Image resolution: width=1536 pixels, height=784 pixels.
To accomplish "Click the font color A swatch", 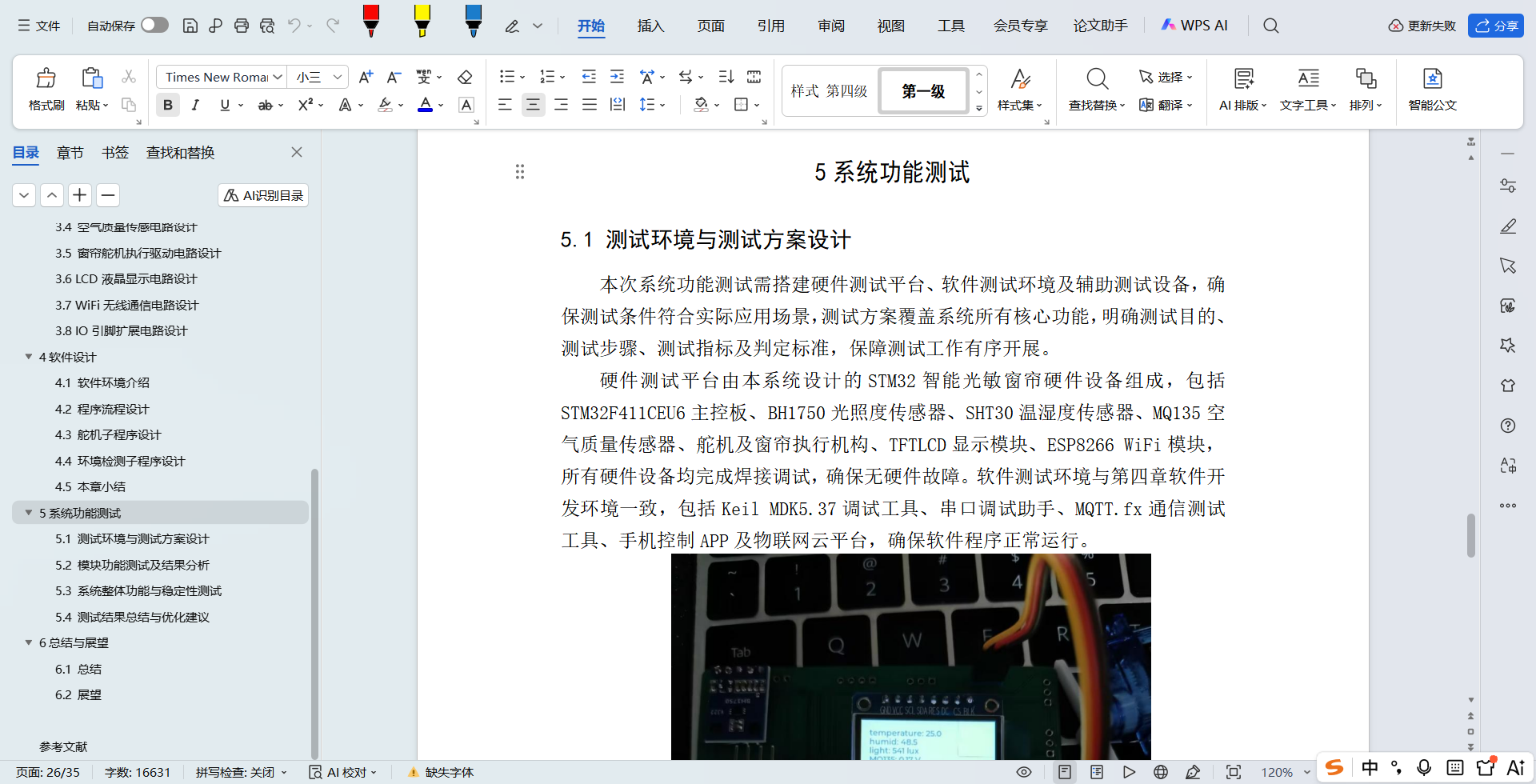I will point(426,105).
